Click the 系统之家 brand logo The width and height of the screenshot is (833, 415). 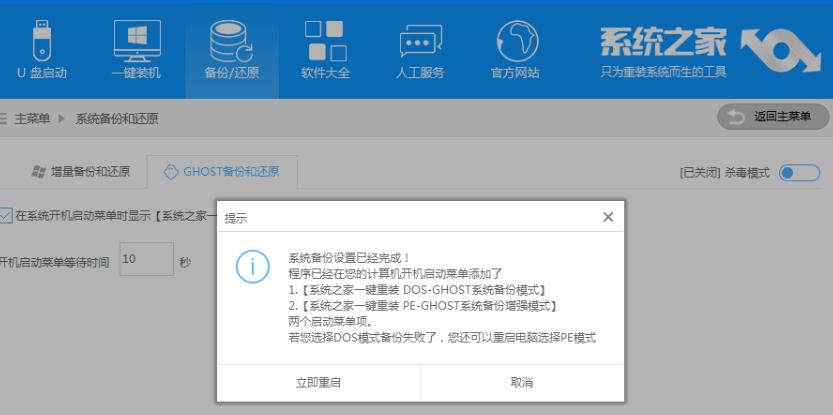click(x=663, y=43)
